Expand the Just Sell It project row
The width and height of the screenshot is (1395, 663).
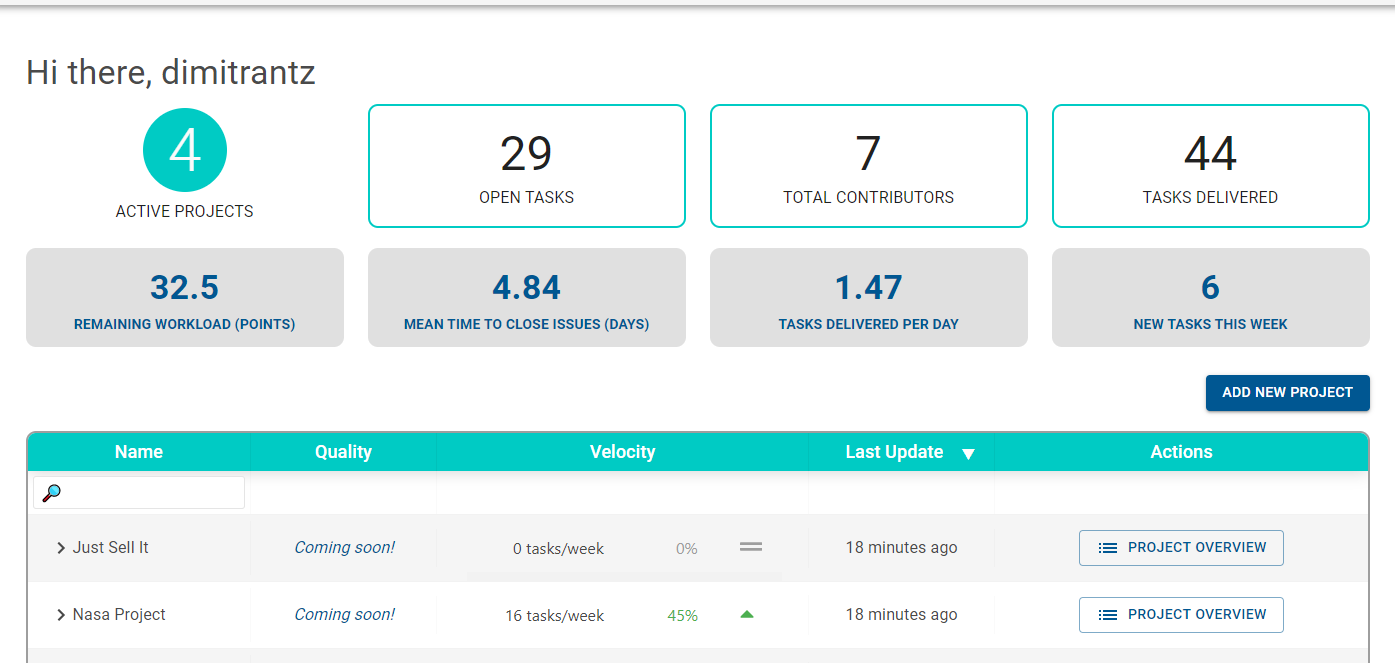point(61,548)
